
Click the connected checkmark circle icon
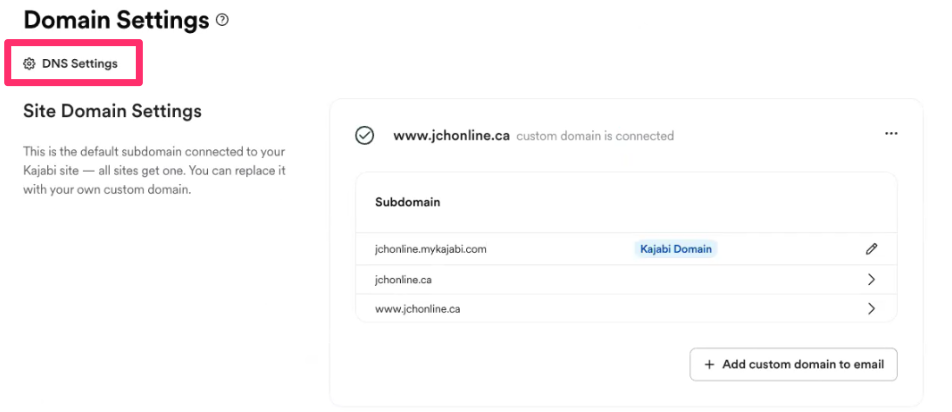tap(365, 135)
